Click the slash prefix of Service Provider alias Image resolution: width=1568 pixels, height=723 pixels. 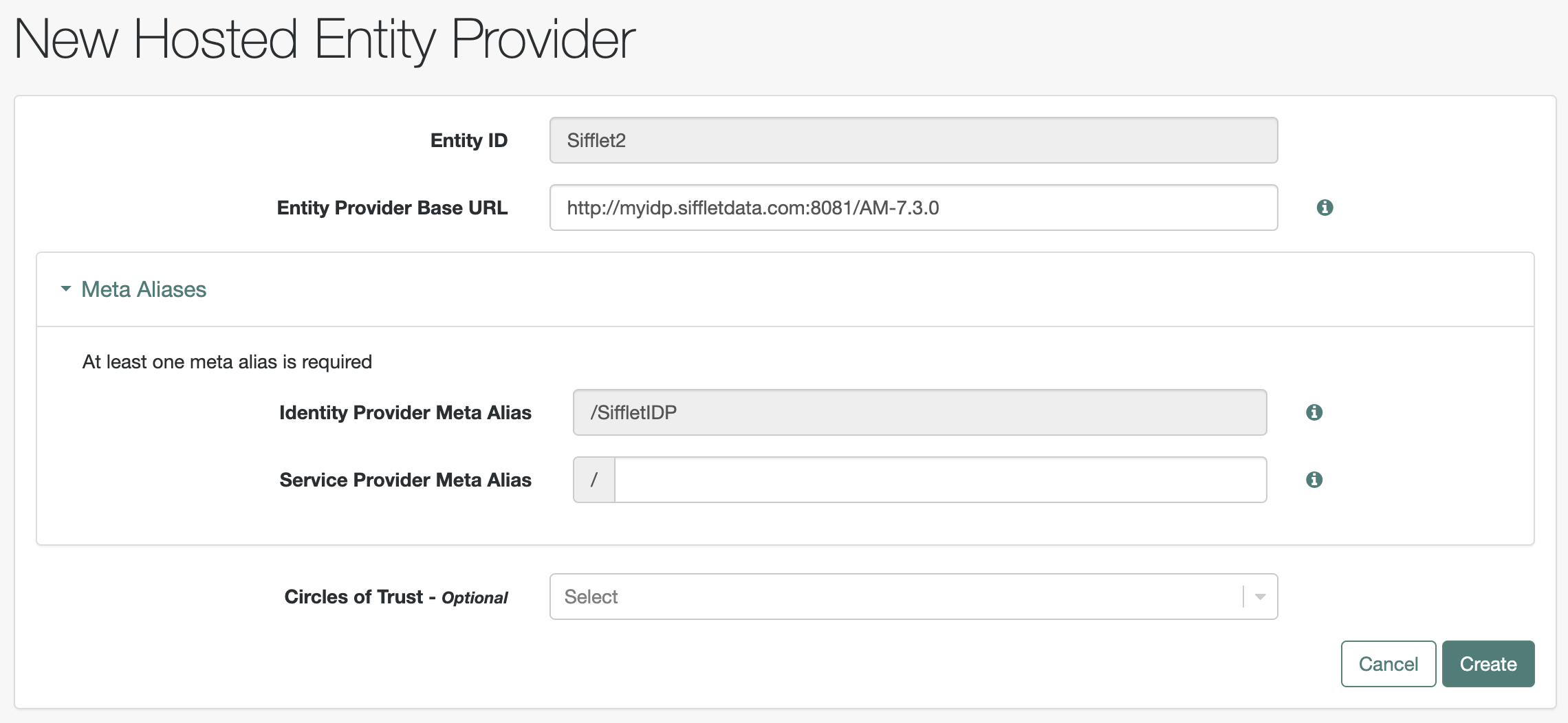[594, 480]
